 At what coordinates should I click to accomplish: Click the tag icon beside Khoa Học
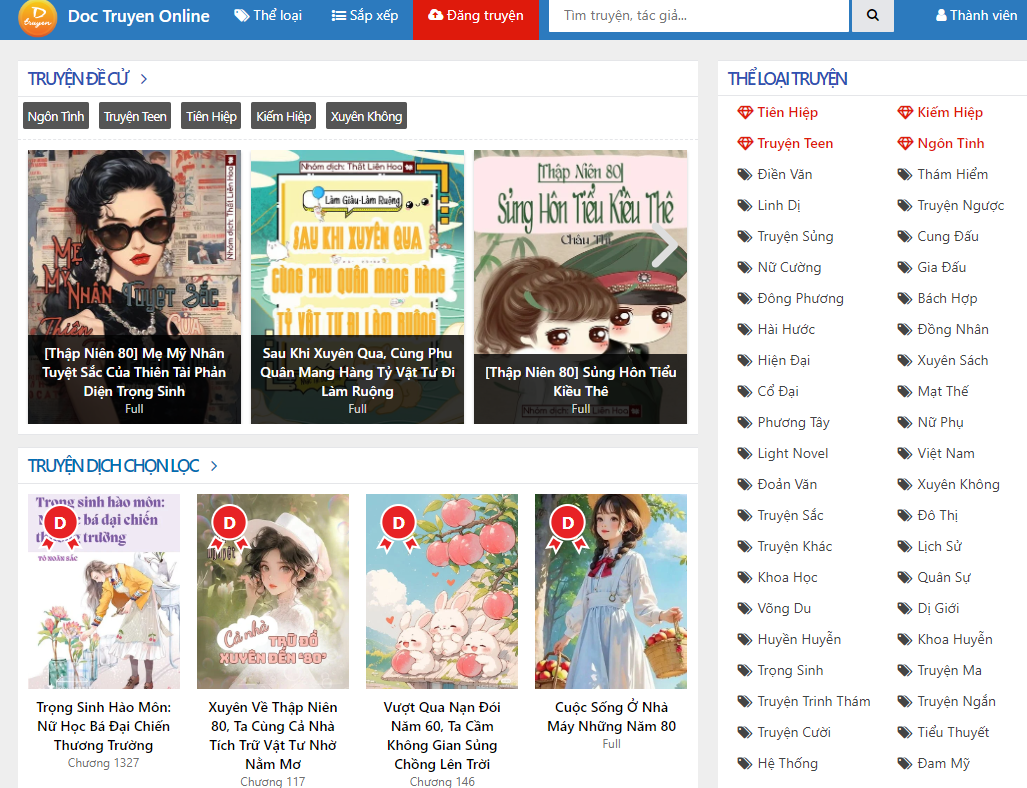745,578
